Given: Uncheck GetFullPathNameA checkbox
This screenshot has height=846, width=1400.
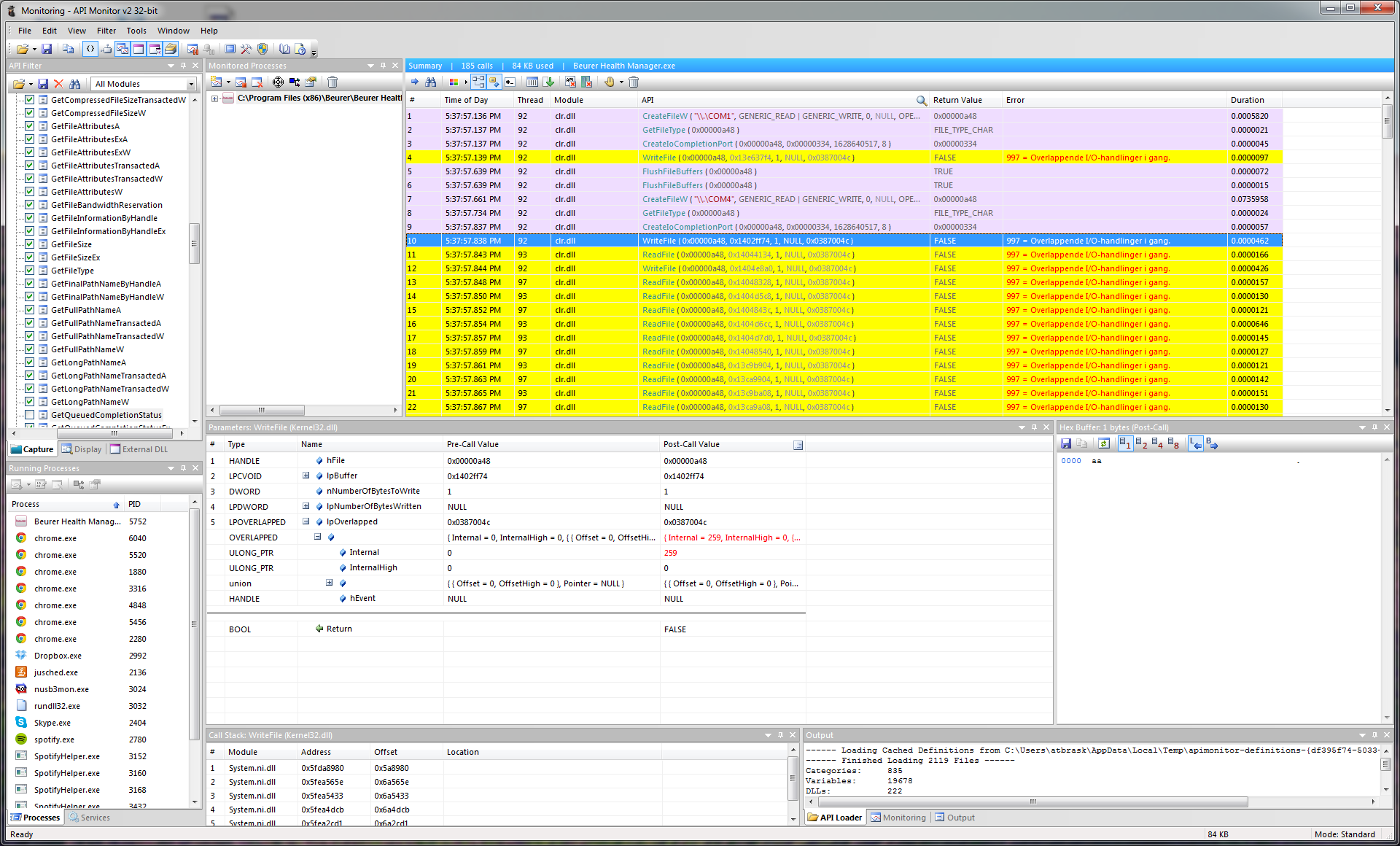Looking at the screenshot, I should pyautogui.click(x=30, y=310).
